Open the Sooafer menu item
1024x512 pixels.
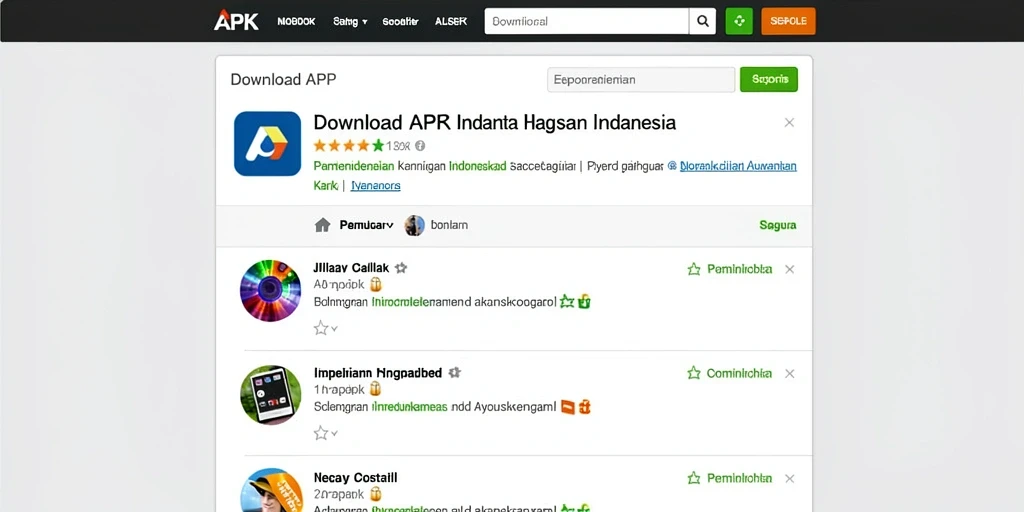point(400,22)
